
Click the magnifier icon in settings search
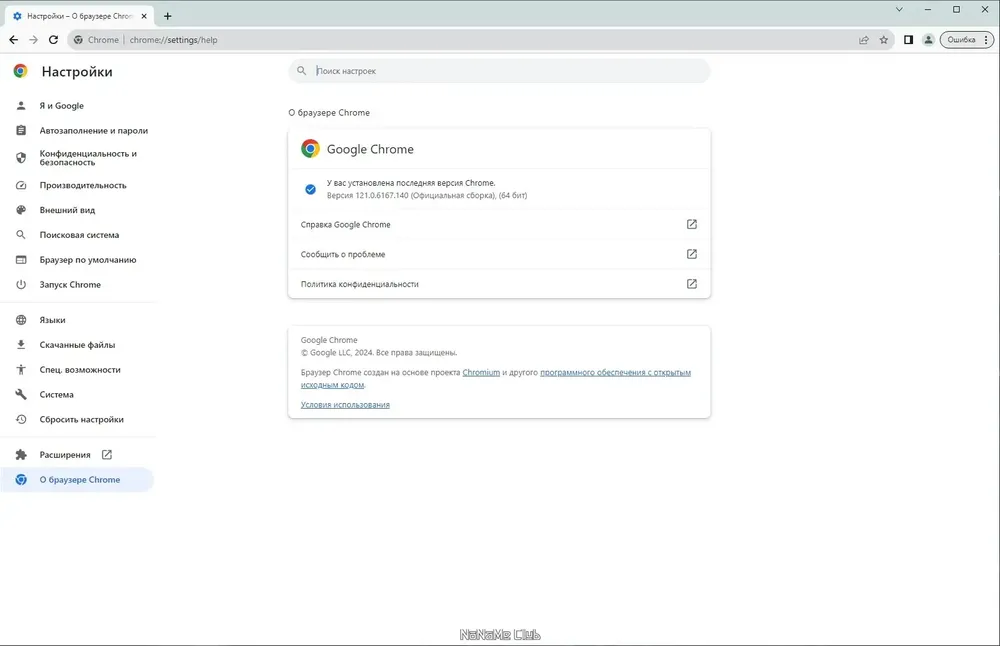click(302, 71)
